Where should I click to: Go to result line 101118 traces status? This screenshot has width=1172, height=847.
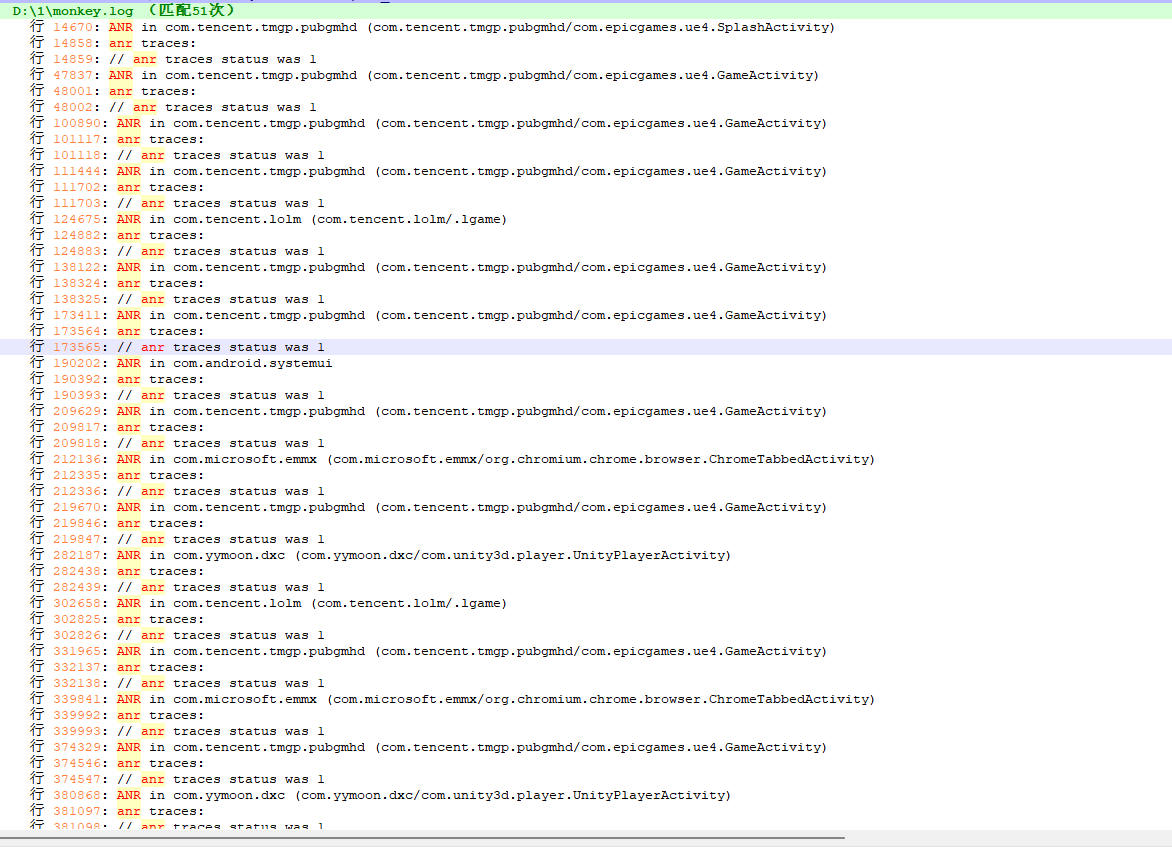point(586,155)
